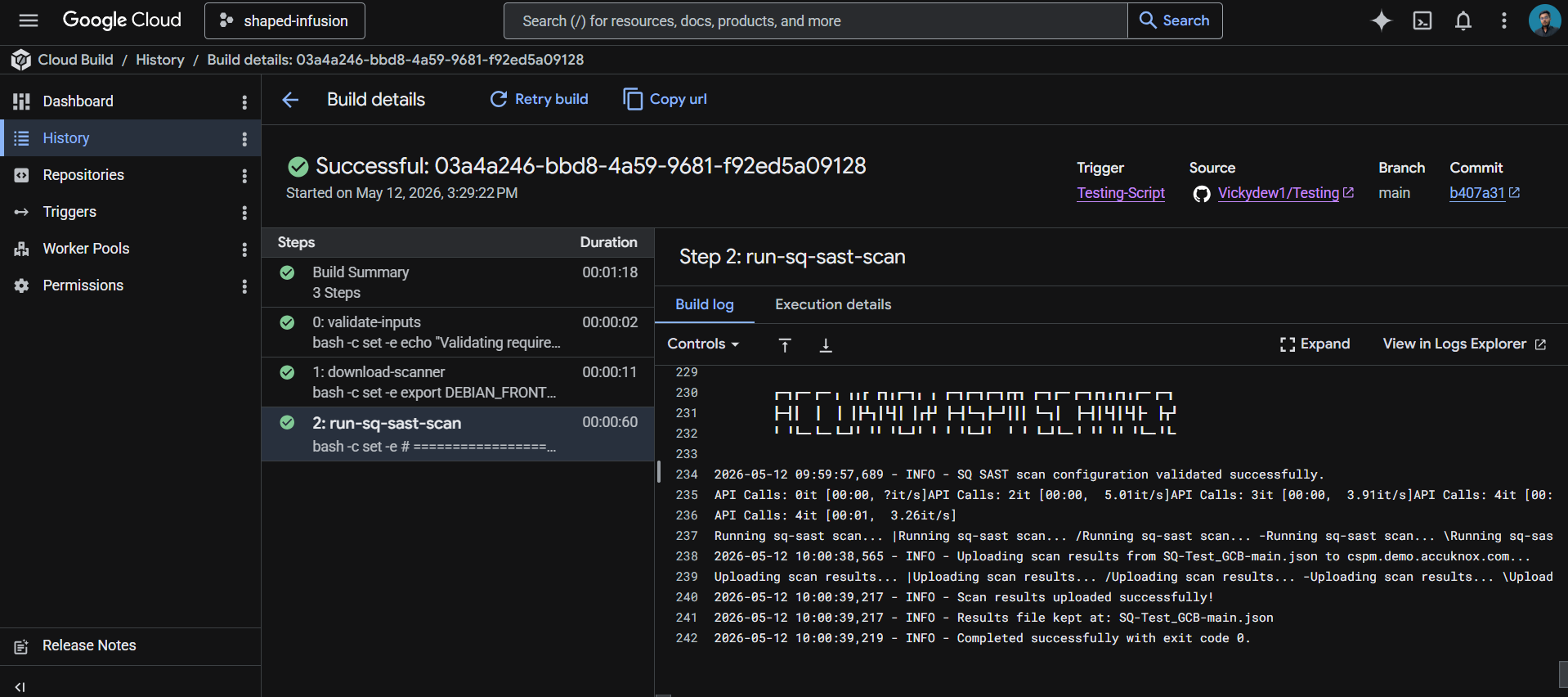Image resolution: width=1568 pixels, height=697 pixels.
Task: Click the Steps column header
Action: coord(296,242)
